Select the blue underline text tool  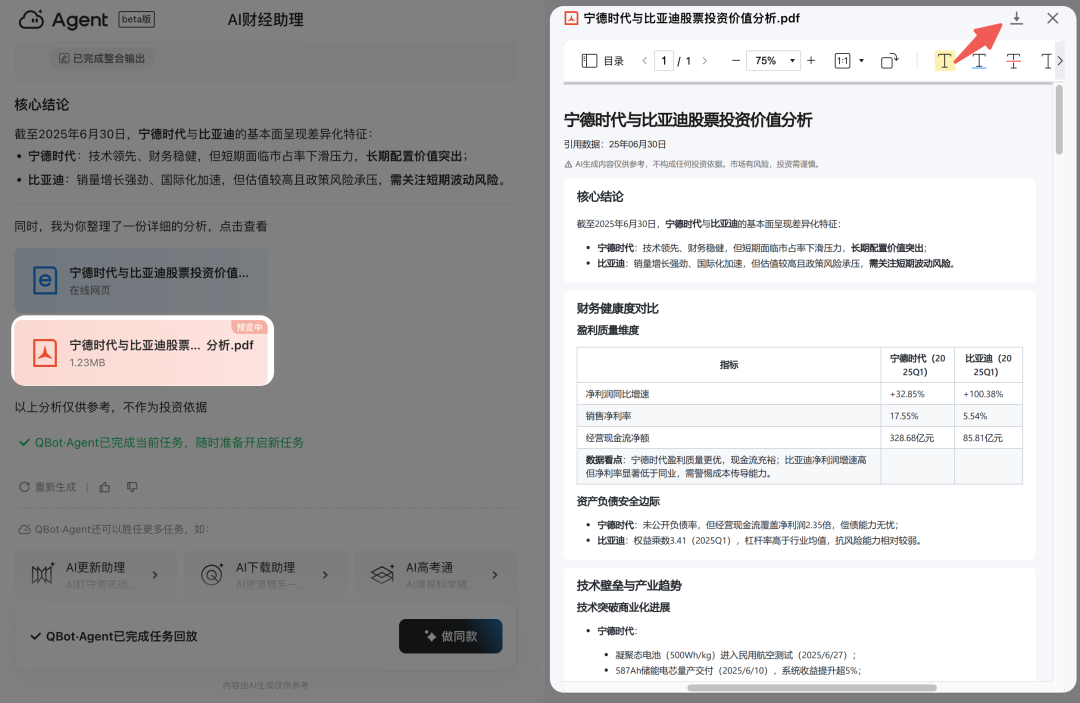[x=979, y=61]
